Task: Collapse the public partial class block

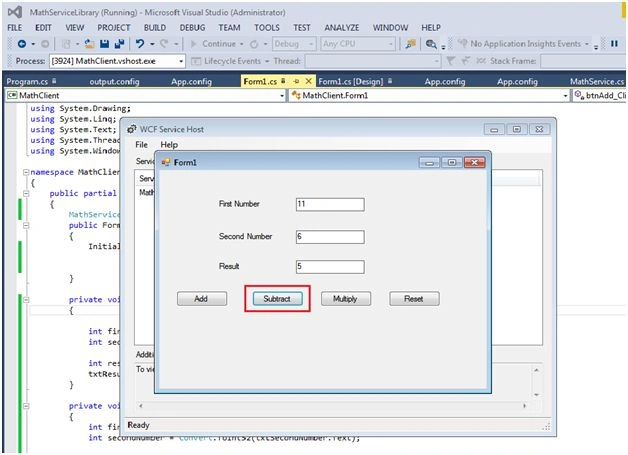Action: click(x=26, y=193)
